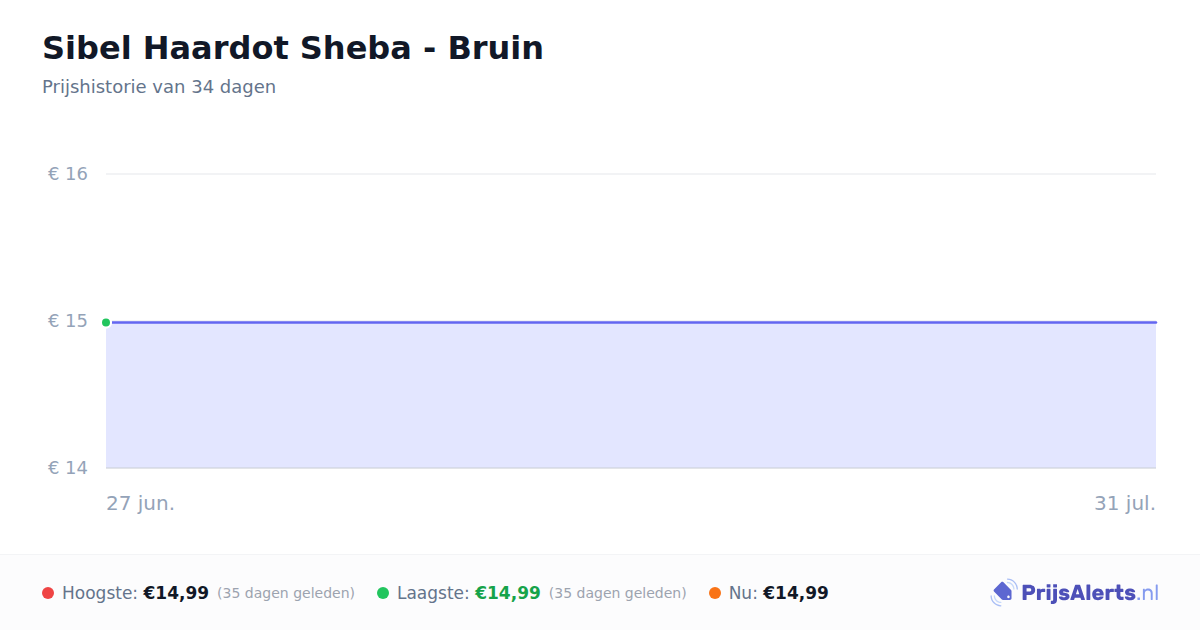This screenshot has height=630, width=1200.
Task: Click the € 16 axis label
Action: tap(68, 174)
